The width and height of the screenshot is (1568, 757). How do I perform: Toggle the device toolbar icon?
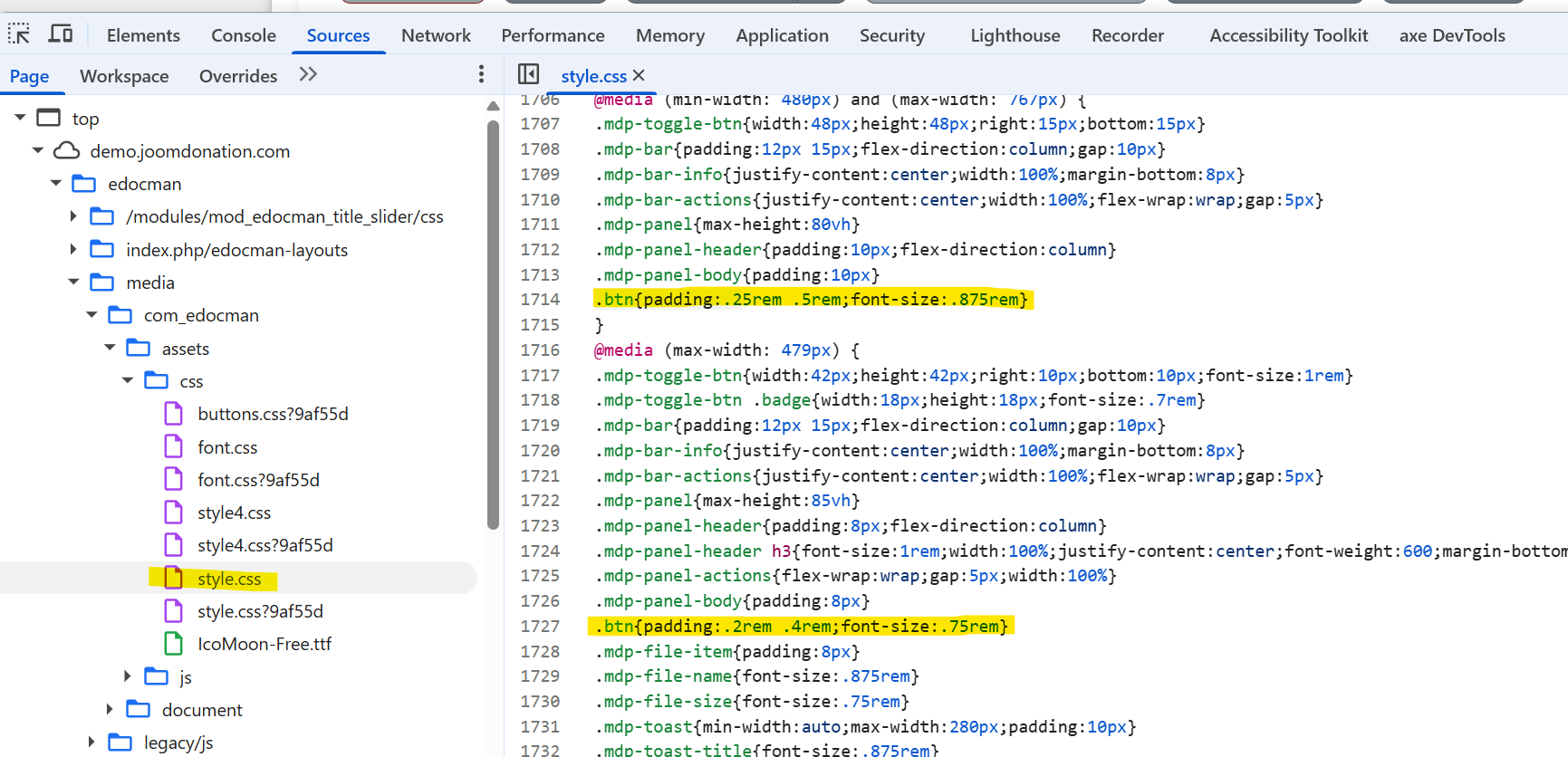pos(61,34)
